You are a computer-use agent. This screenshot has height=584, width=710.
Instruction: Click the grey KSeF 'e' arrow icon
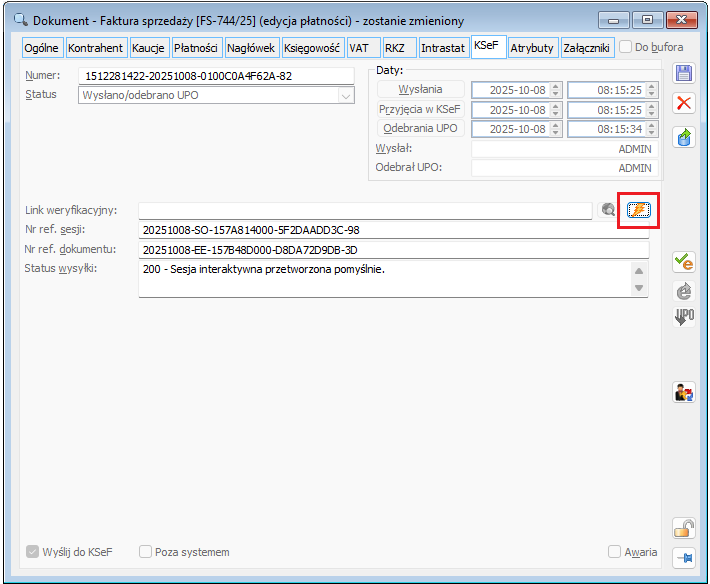coord(684,291)
